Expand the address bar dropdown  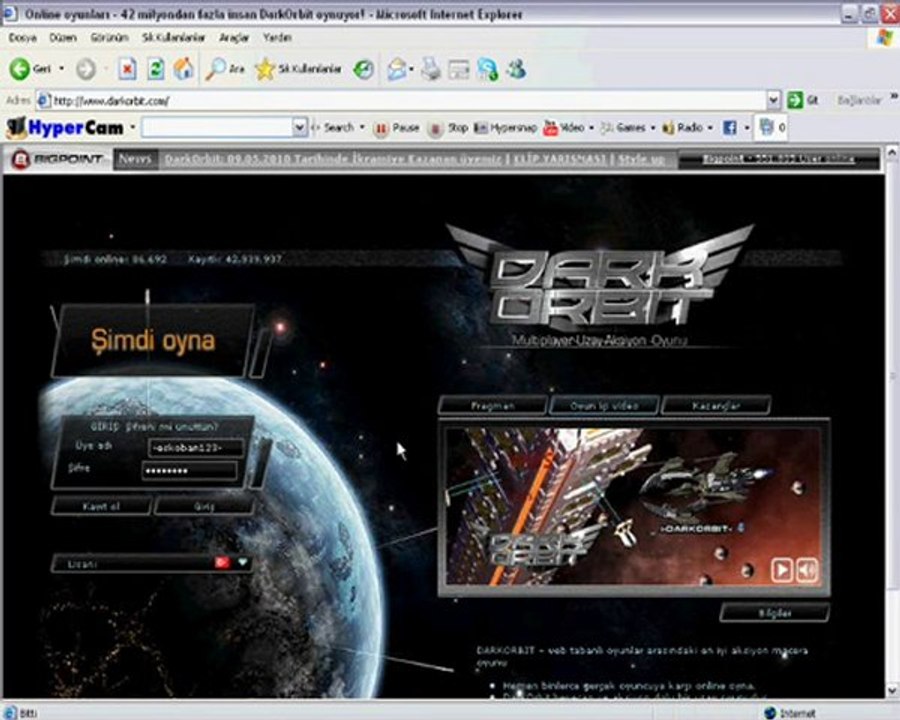click(774, 100)
